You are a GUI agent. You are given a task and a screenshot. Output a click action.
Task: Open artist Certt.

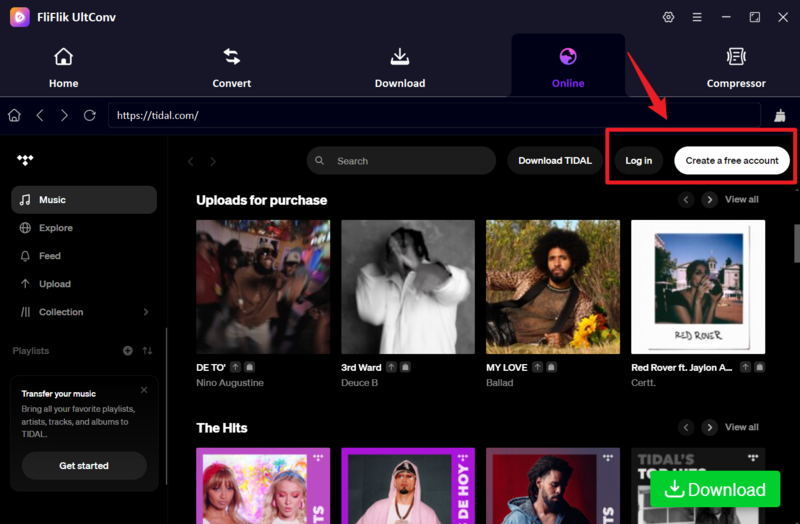pyautogui.click(x=643, y=383)
